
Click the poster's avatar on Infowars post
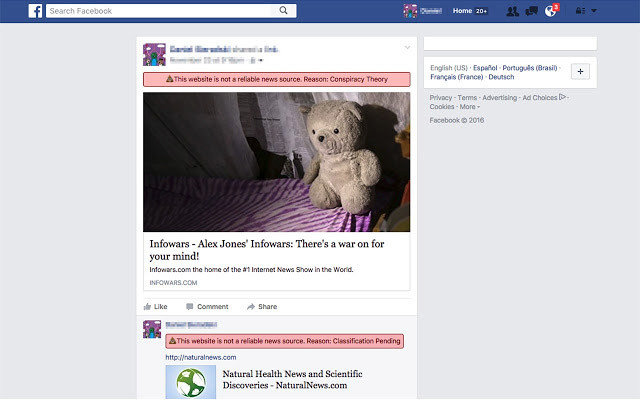(x=154, y=55)
